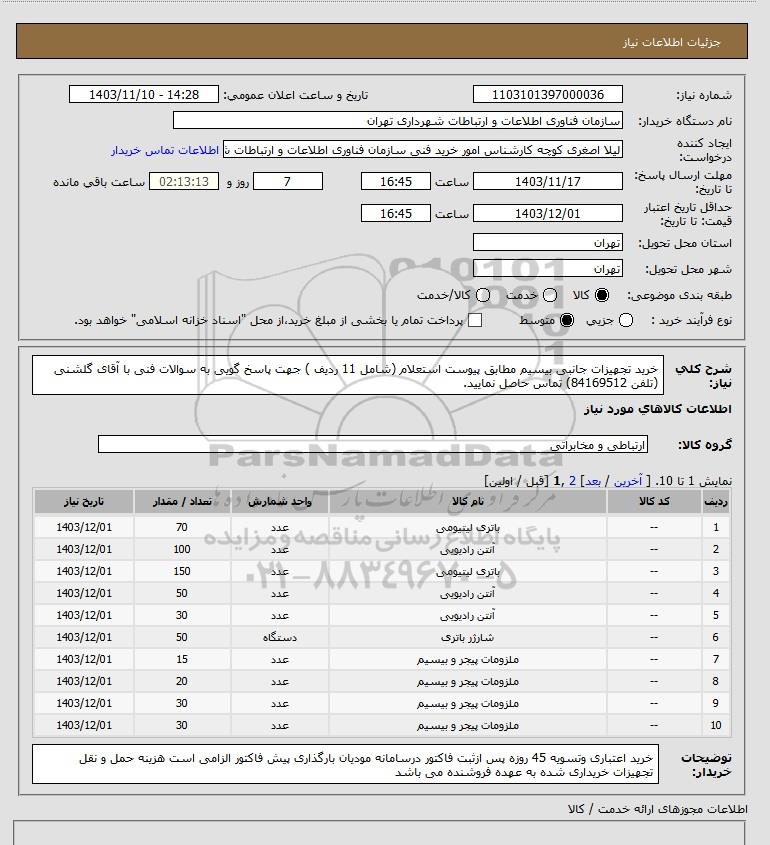This screenshot has width=770, height=845.
Task: Click the واحد شمارش column header
Action: [x=280, y=502]
